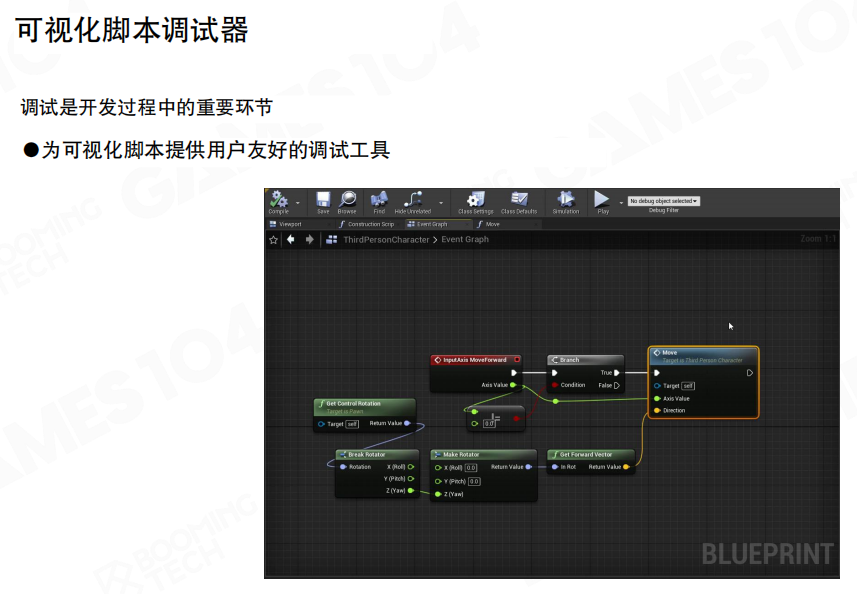857x594 pixels.
Task: Start Simulation from the toolbar
Action: [566, 200]
